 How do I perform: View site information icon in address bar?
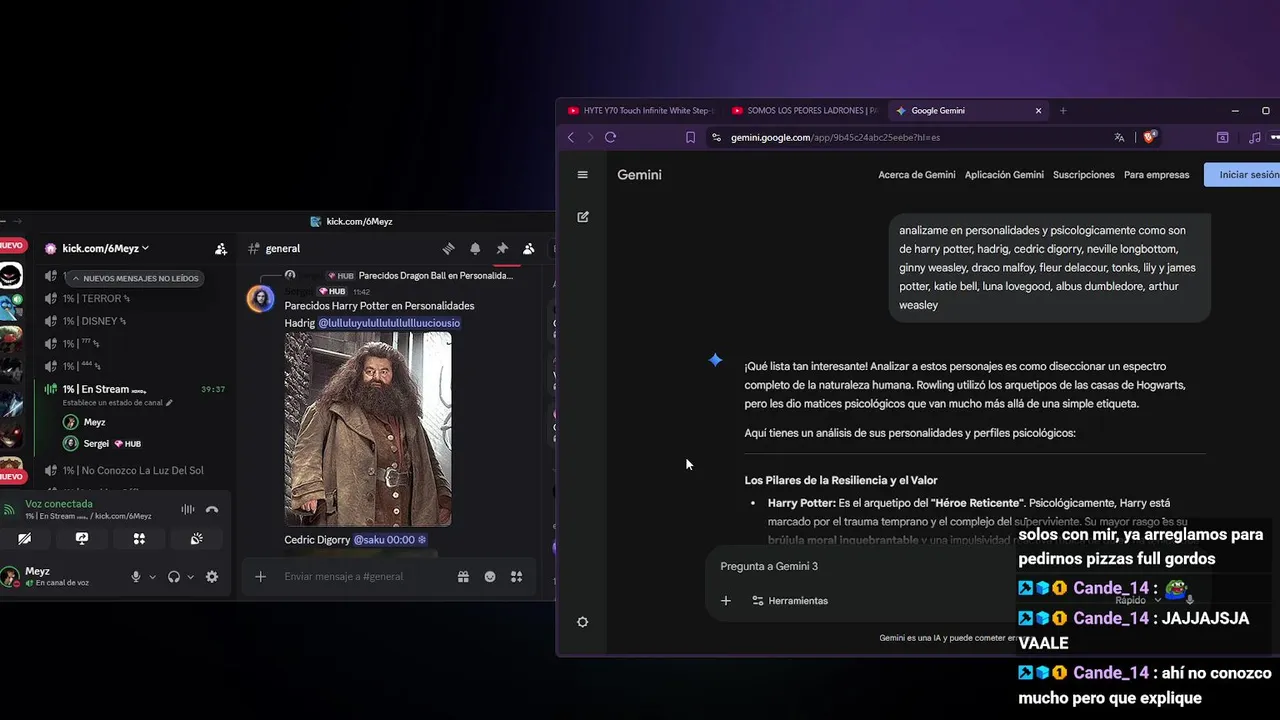click(715, 138)
